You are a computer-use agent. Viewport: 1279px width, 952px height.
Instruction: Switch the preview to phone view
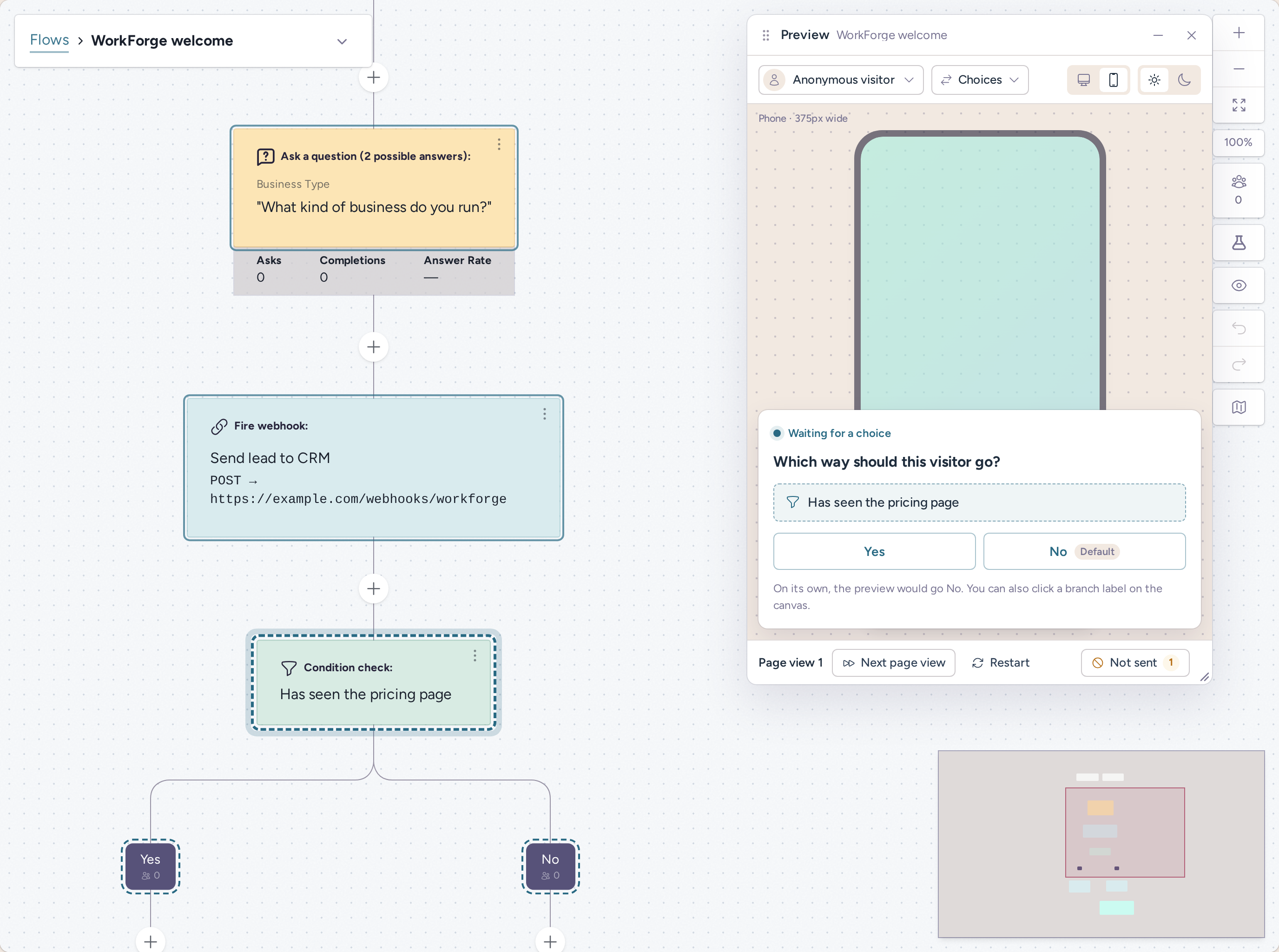coord(1114,79)
